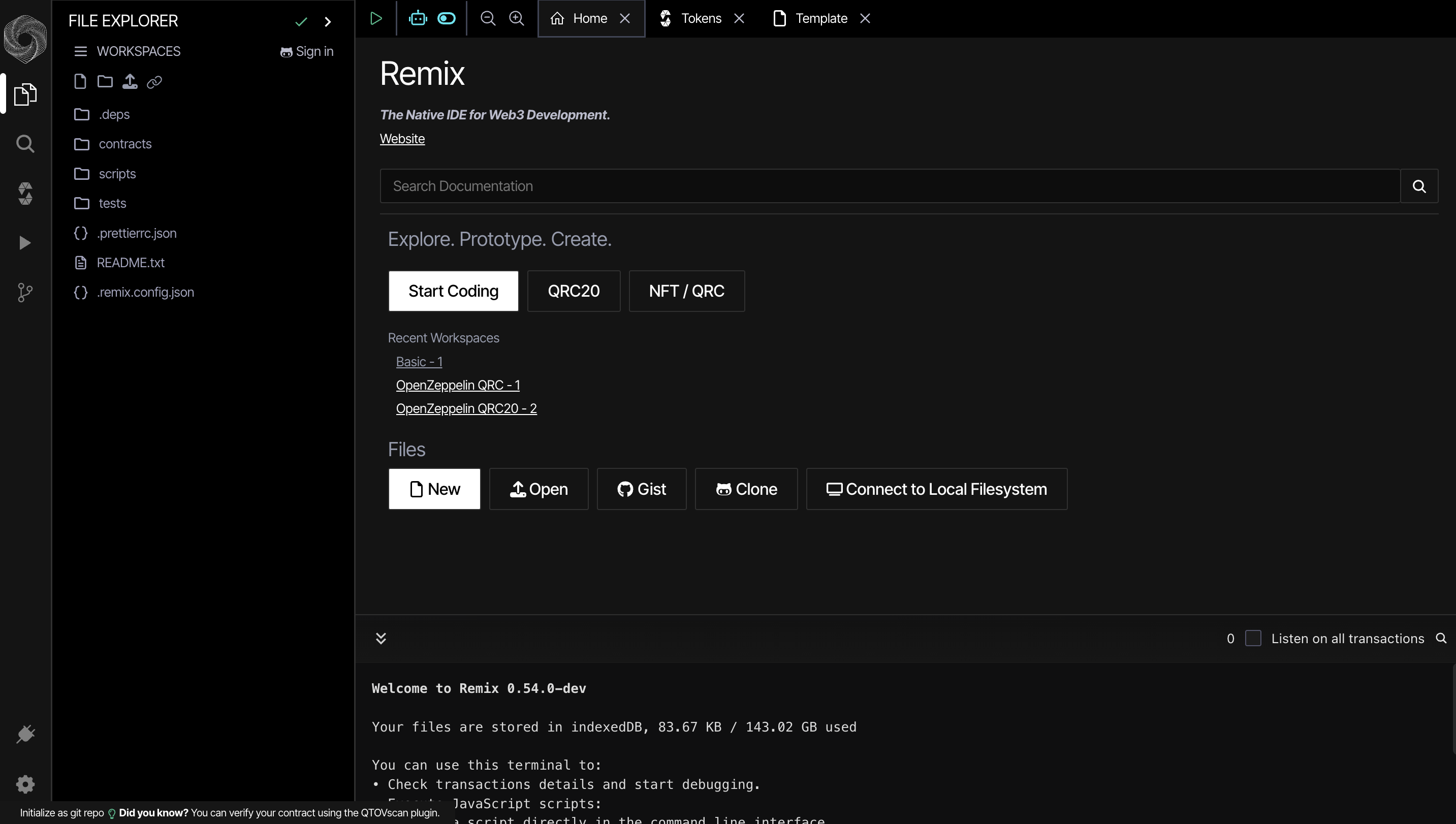Expand the terminal with the double-chevron

[381, 638]
